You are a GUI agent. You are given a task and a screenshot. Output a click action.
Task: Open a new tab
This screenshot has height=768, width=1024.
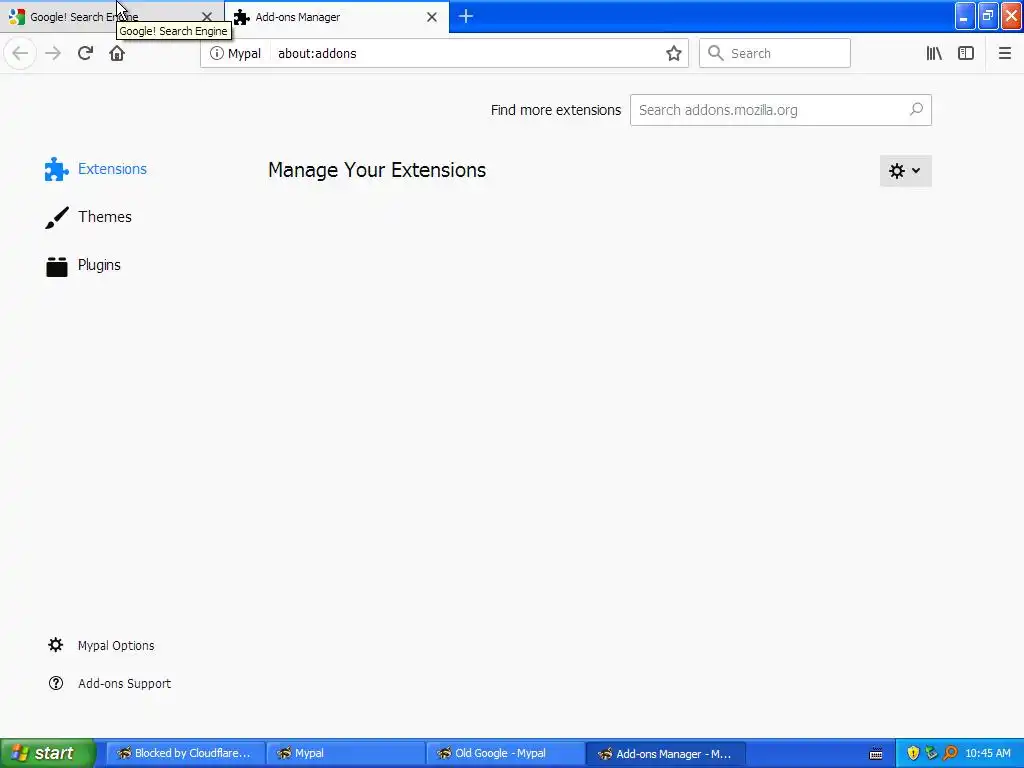tap(466, 16)
